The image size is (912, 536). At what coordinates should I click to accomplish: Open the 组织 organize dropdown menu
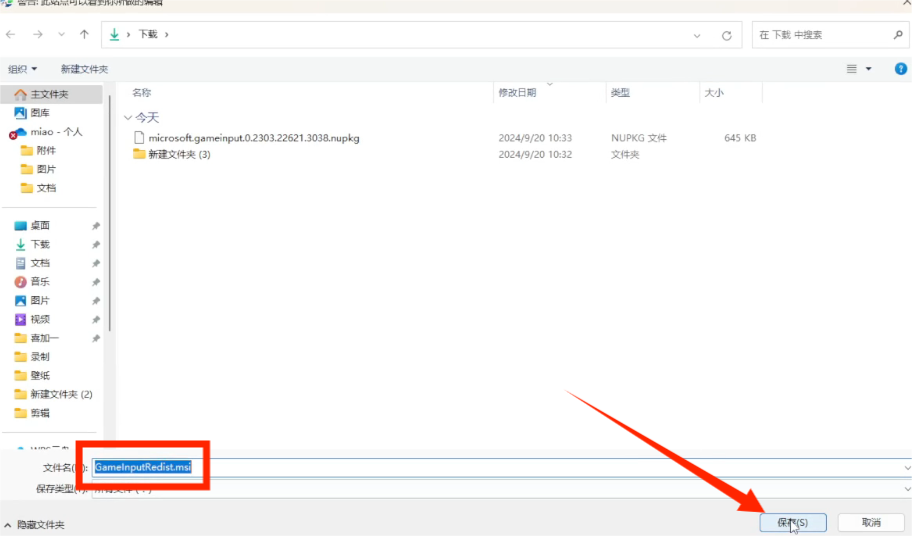pyautogui.click(x=22, y=69)
